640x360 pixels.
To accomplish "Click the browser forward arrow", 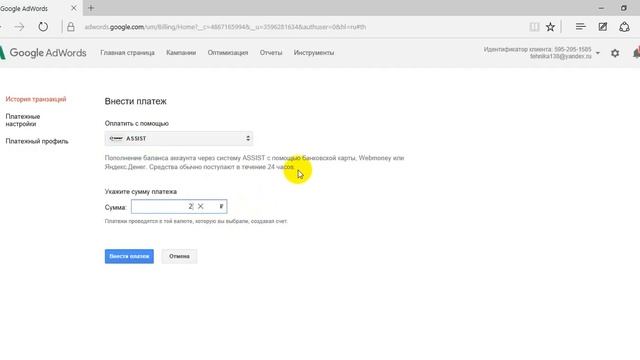I will [19, 27].
